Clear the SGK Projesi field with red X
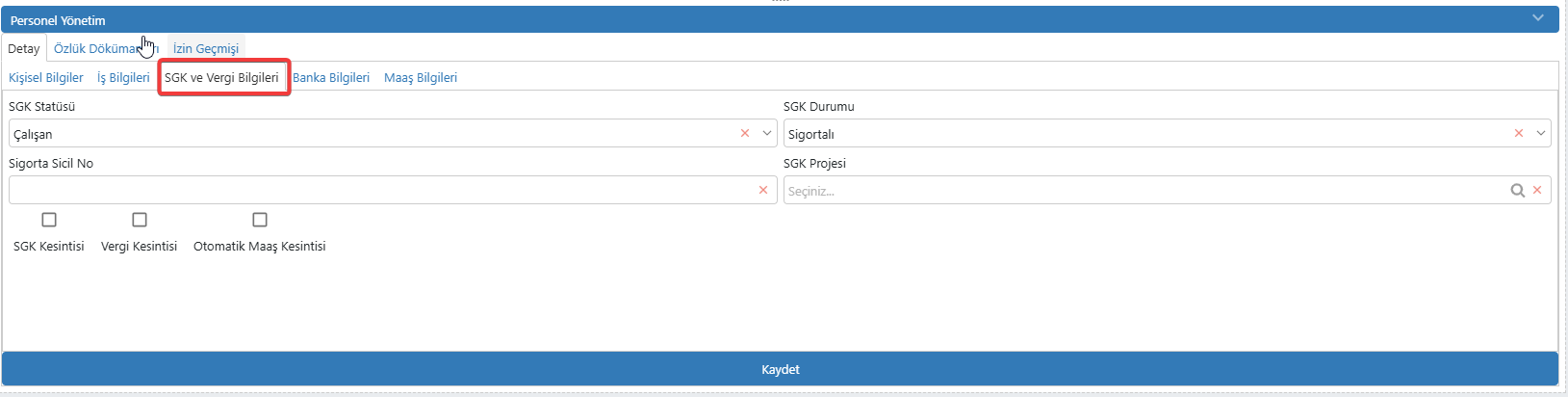This screenshot has height=397, width=1568. 1537,190
